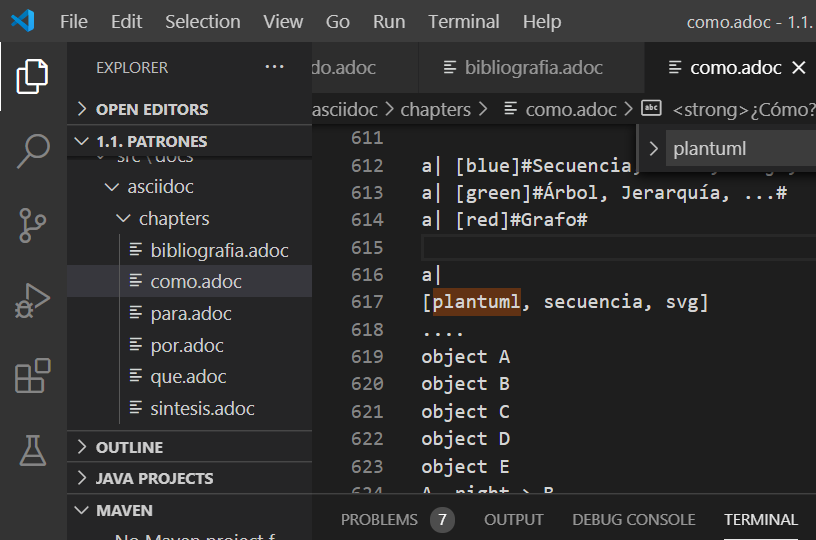The image size is (816, 540).
Task: Click the chapters breadcrumb item
Action: pyautogui.click(x=435, y=109)
